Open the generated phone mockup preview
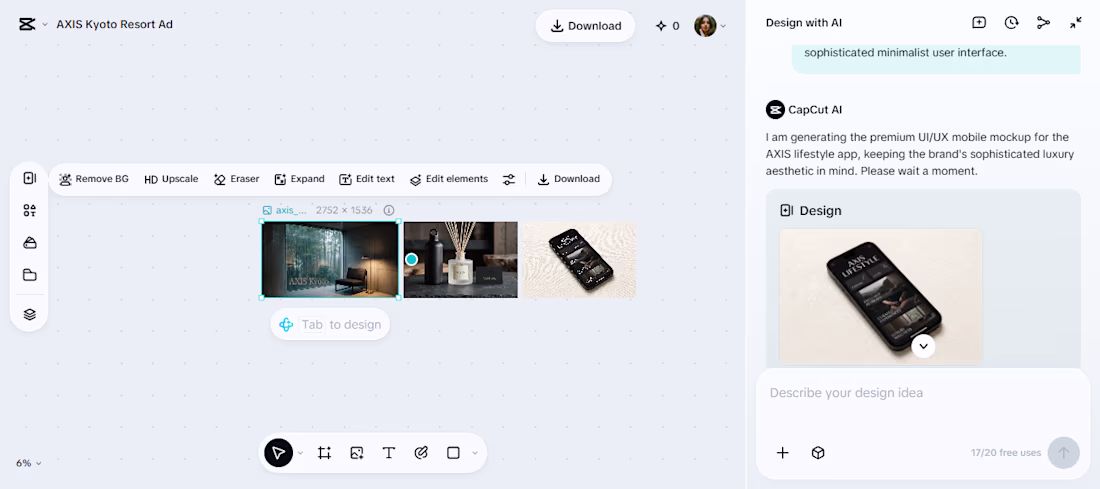The width and height of the screenshot is (1100, 489). [x=881, y=297]
